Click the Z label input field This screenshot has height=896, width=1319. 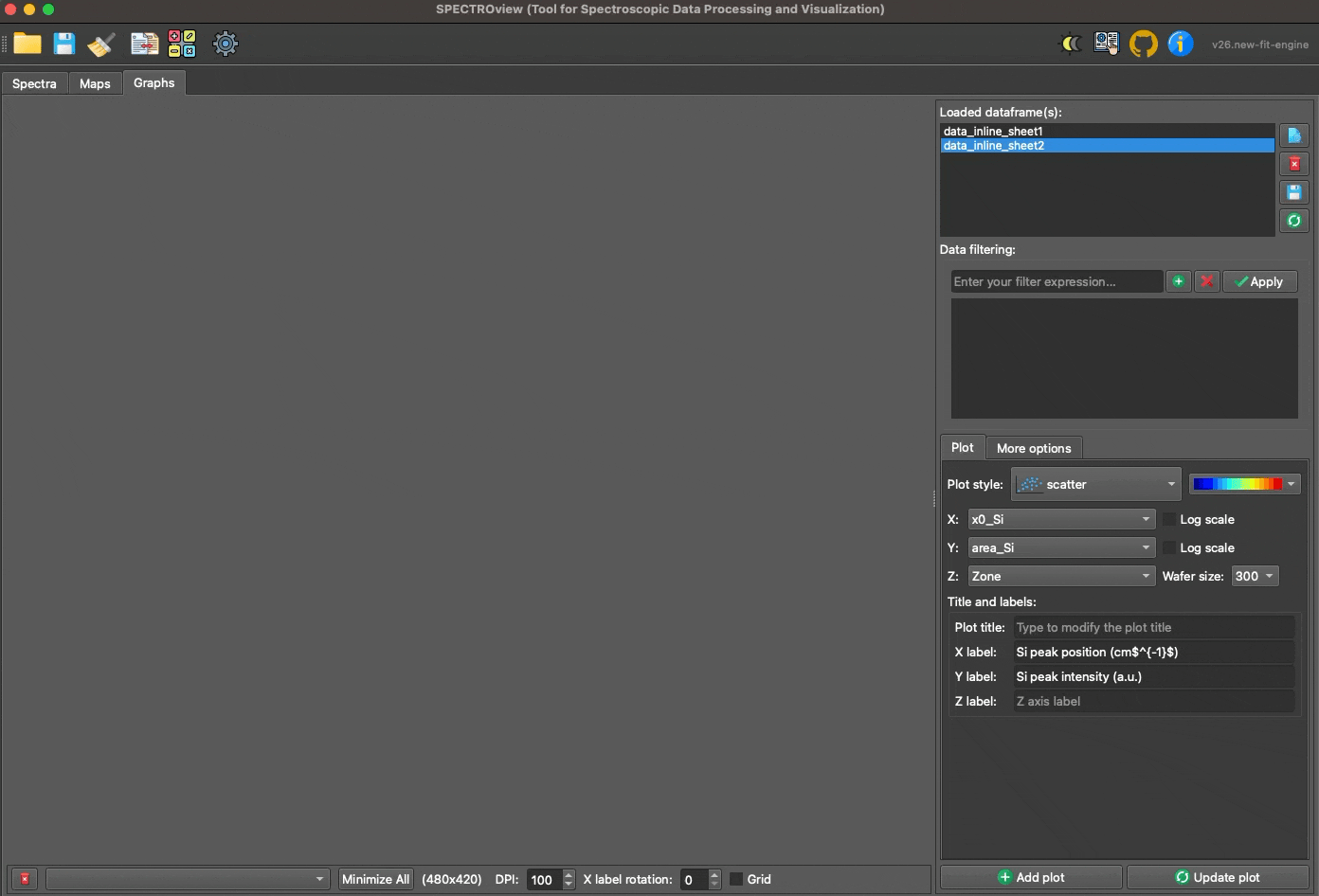pos(1153,701)
